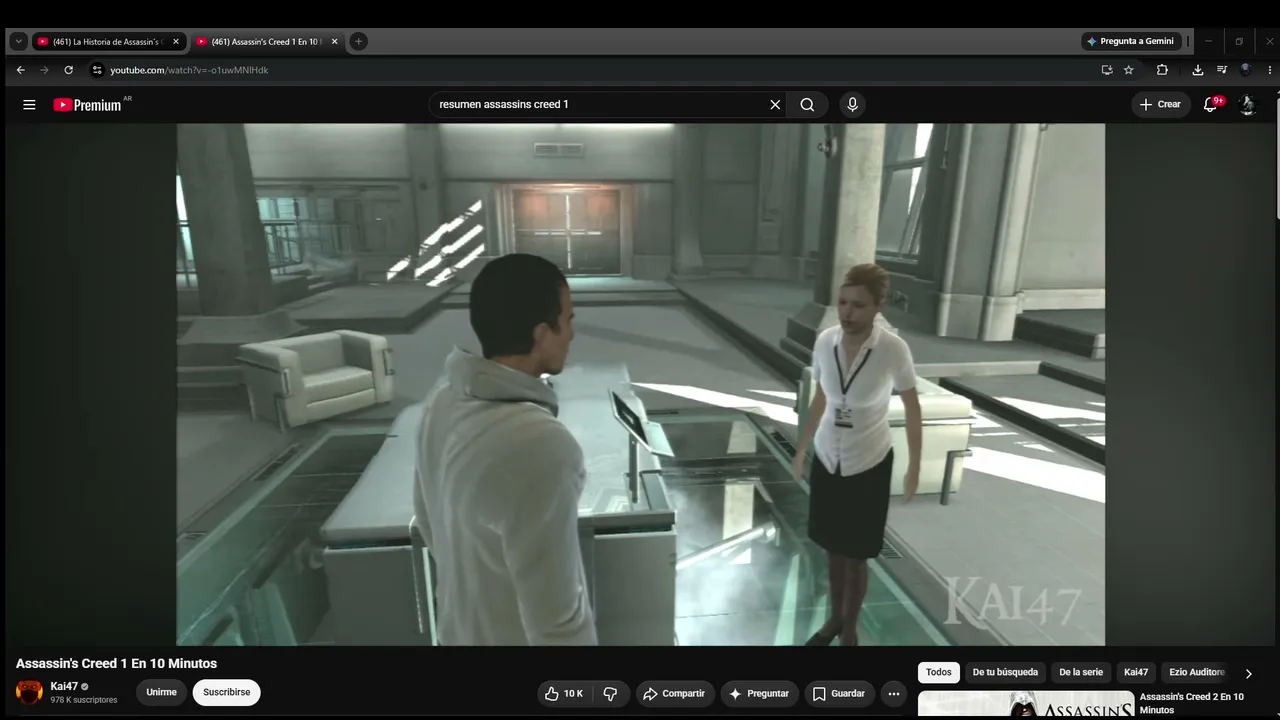Click the '978 K suscriptores' text
This screenshot has width=1280, height=720.
[84, 700]
